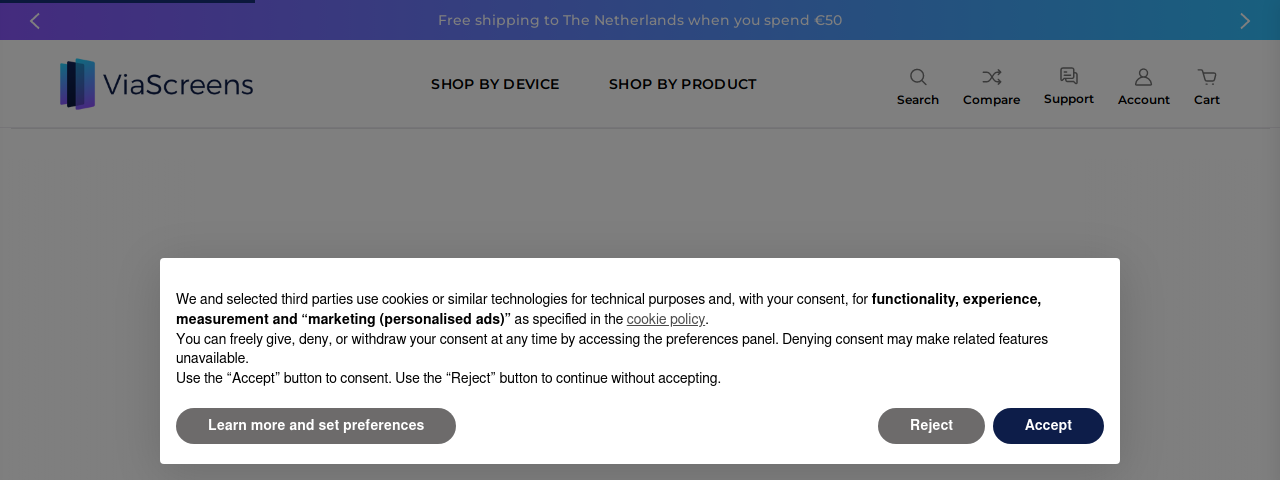Click the Cart label in header
This screenshot has width=1280, height=480.
pos(1207,100)
